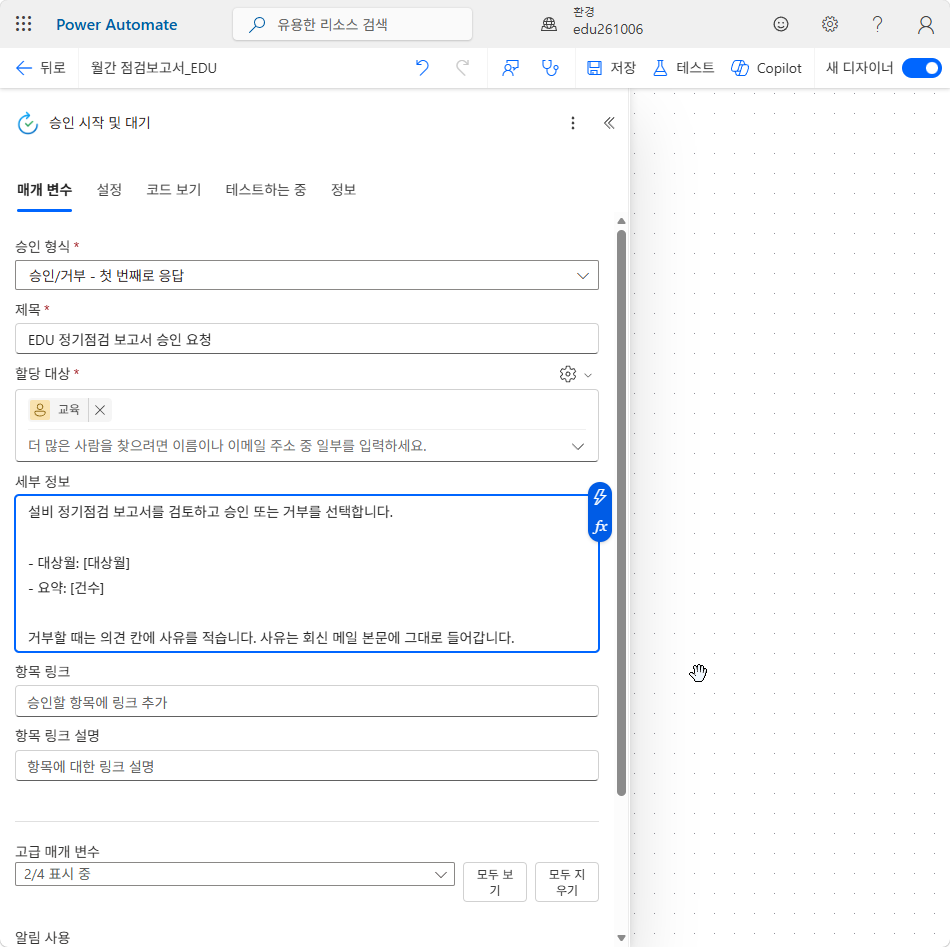Click the 항목 링크 설명 input field
The width and height of the screenshot is (950, 947).
coord(307,766)
